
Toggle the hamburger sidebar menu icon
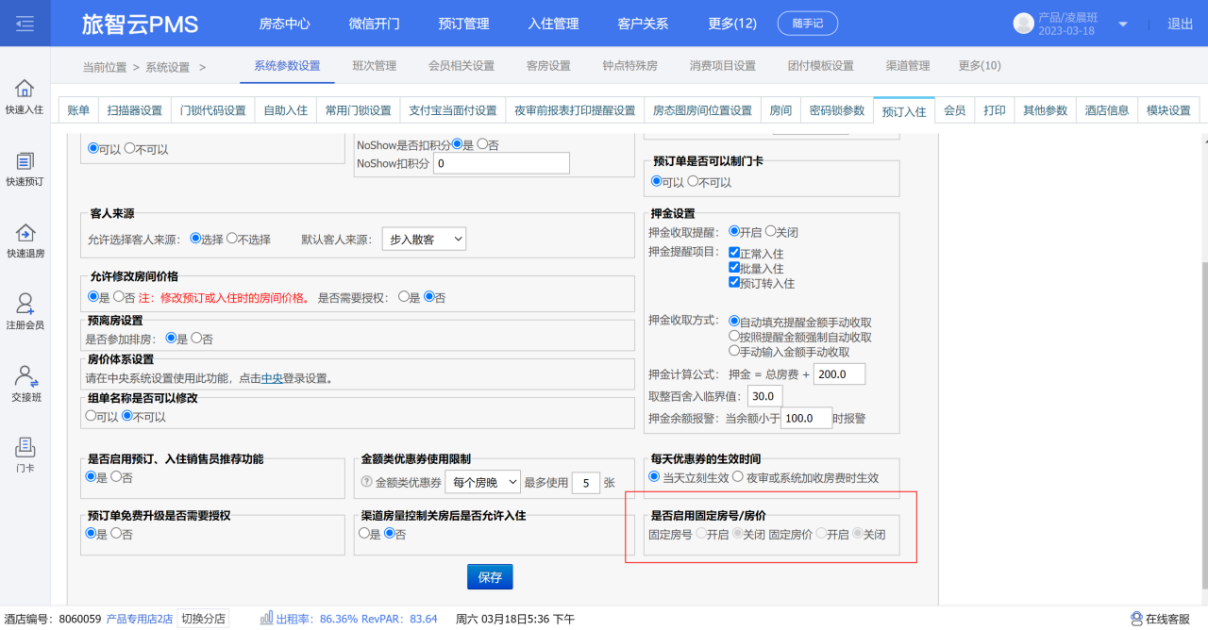[x=25, y=24]
